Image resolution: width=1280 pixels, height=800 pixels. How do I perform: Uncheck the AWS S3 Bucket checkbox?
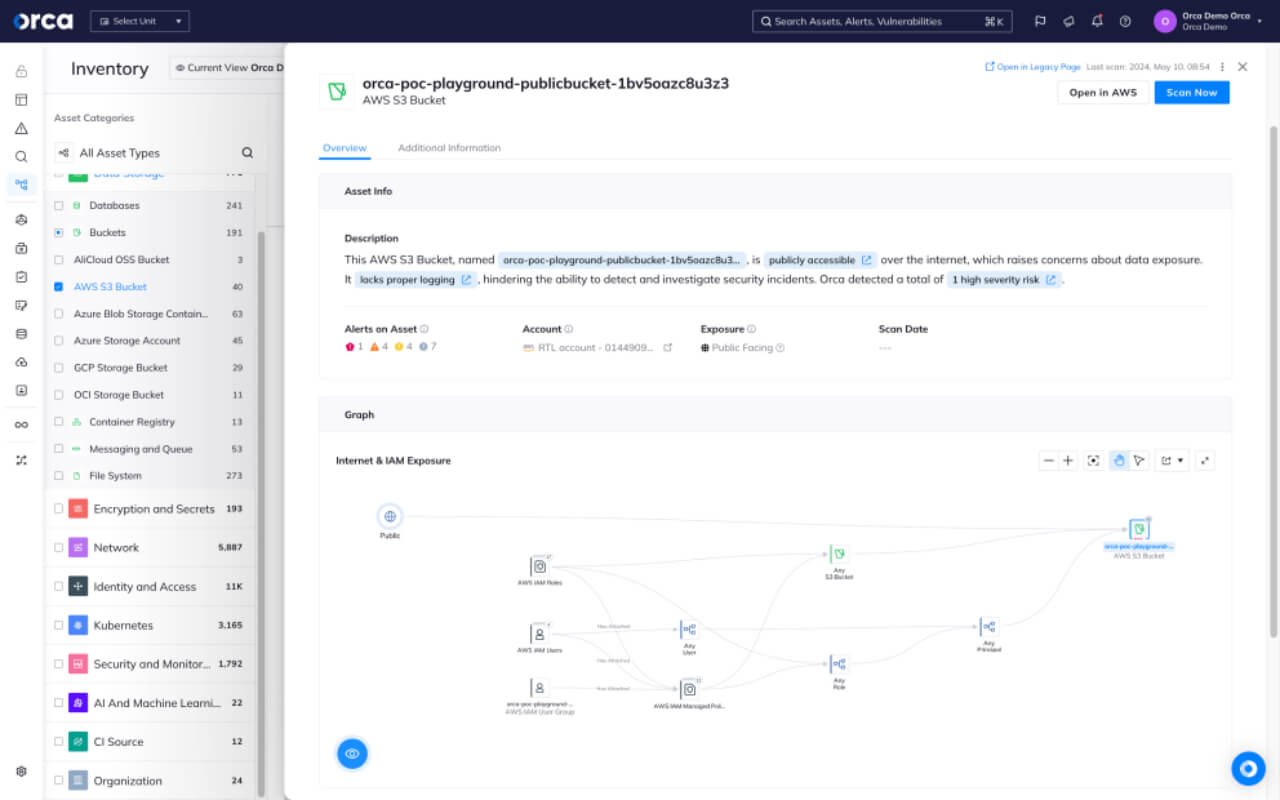click(58, 286)
